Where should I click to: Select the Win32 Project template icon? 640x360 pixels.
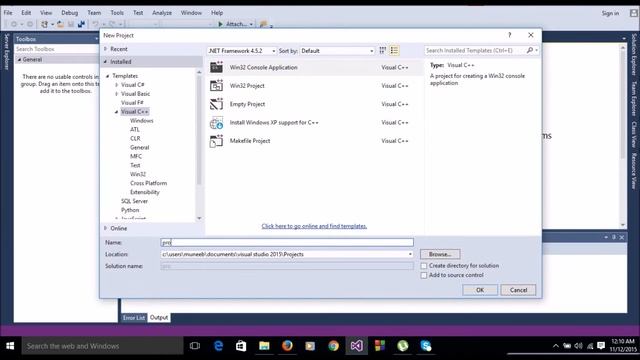pyautogui.click(x=216, y=86)
